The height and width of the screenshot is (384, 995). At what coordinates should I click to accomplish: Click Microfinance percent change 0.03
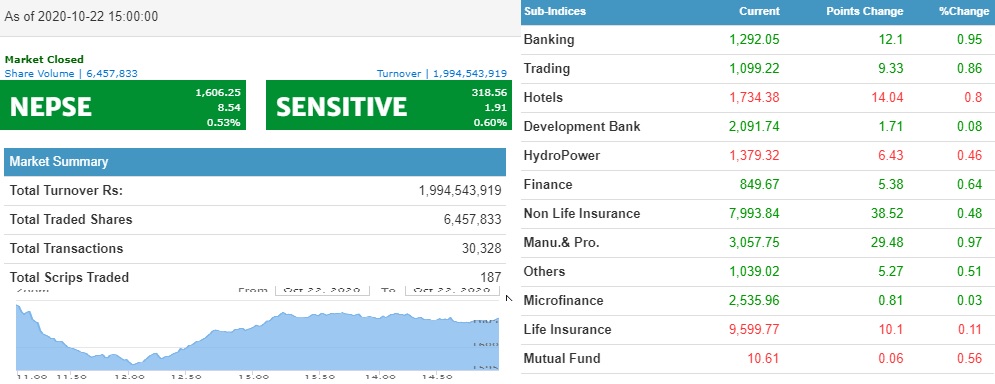point(970,300)
